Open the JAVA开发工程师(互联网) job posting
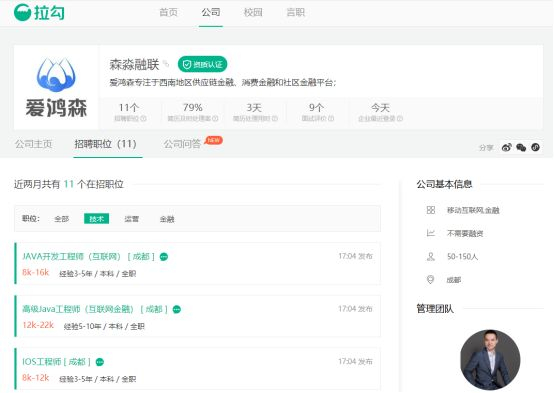Screen dimensions: 554x393 pyautogui.click(x=88, y=256)
